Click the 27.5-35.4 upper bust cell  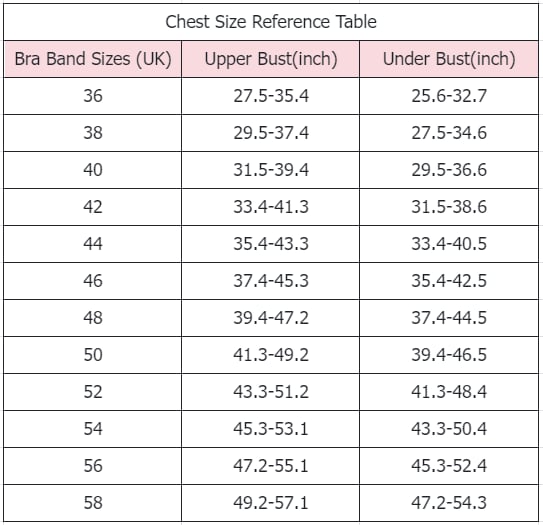pos(270,96)
